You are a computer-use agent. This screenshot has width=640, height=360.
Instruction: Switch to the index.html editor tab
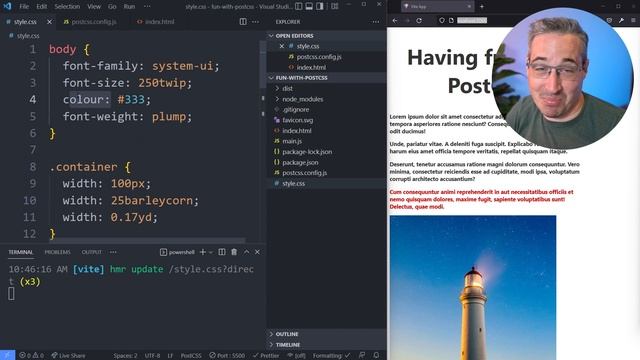point(156,22)
